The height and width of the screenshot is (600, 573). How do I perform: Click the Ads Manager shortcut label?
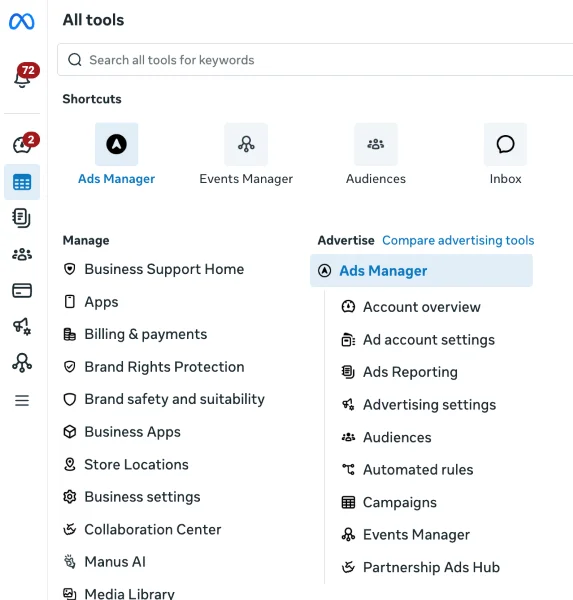pos(116,179)
